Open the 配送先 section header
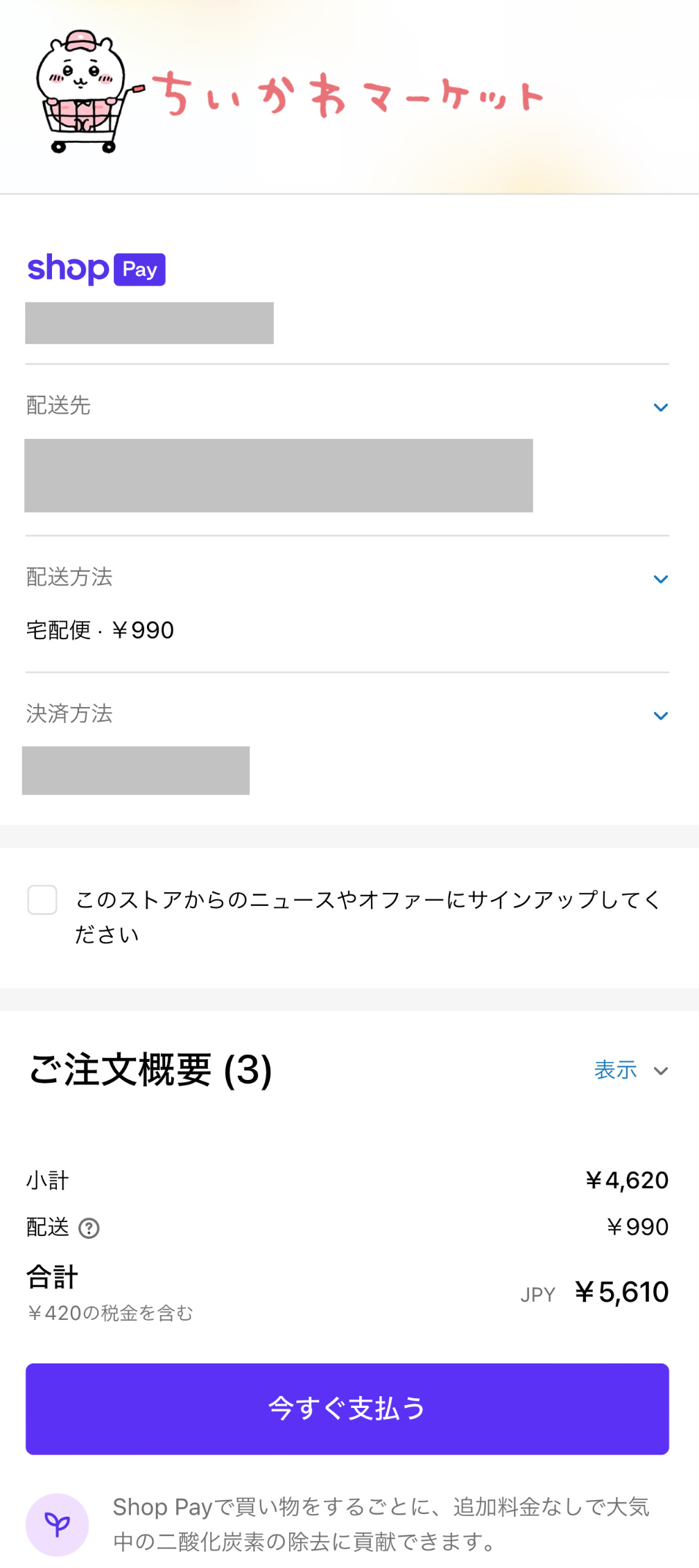The height and width of the screenshot is (1568, 699). (347, 406)
